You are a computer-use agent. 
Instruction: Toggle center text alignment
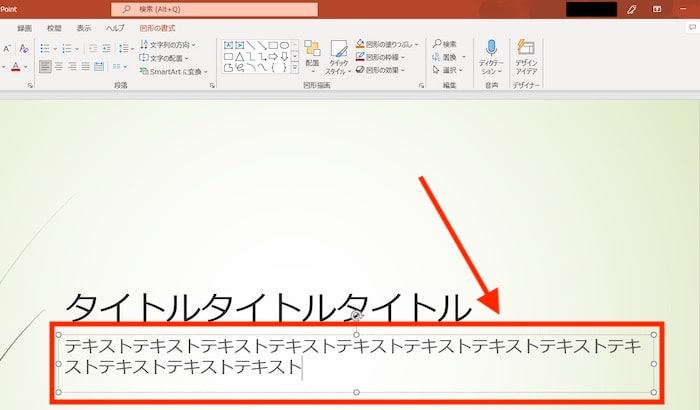click(59, 67)
